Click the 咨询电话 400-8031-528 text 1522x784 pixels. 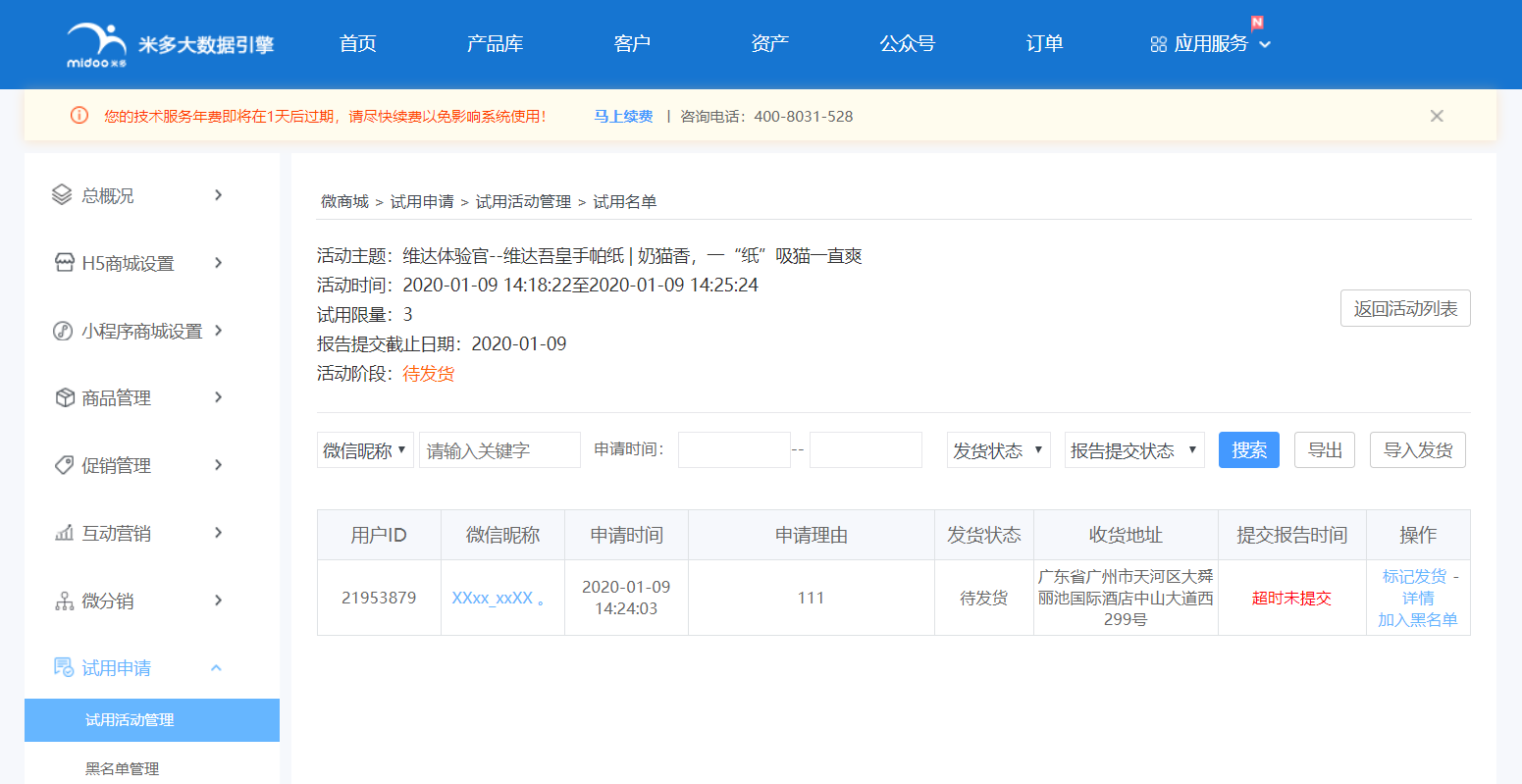tap(766, 116)
